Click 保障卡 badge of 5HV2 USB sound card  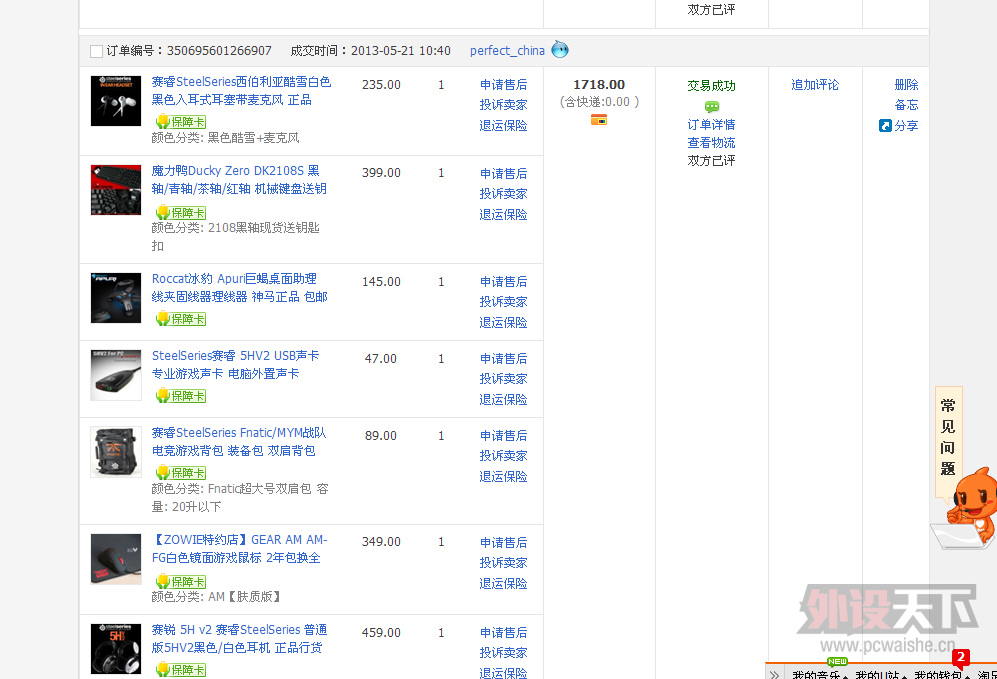click(x=181, y=395)
